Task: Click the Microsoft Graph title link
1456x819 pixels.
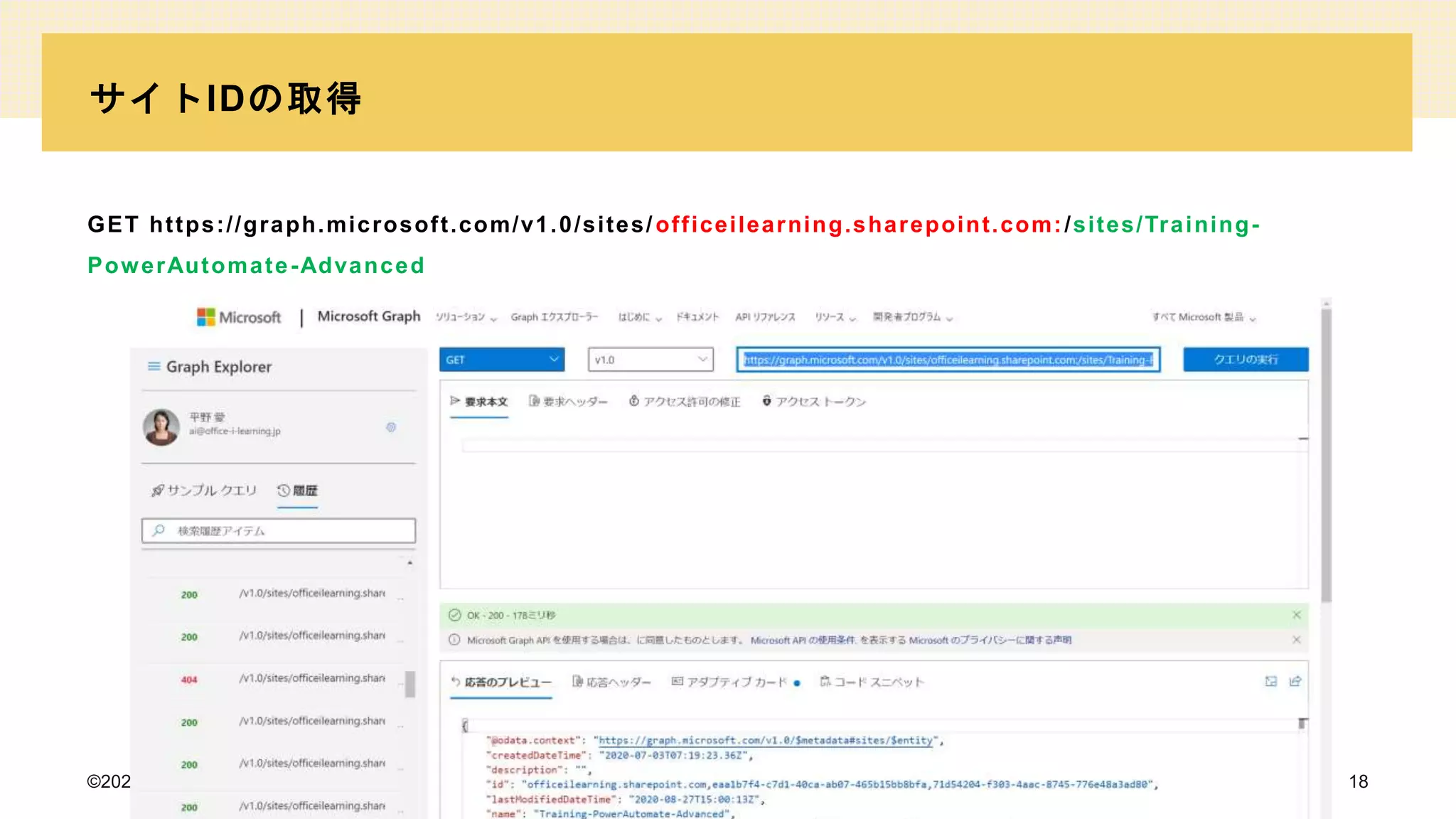Action: [369, 316]
